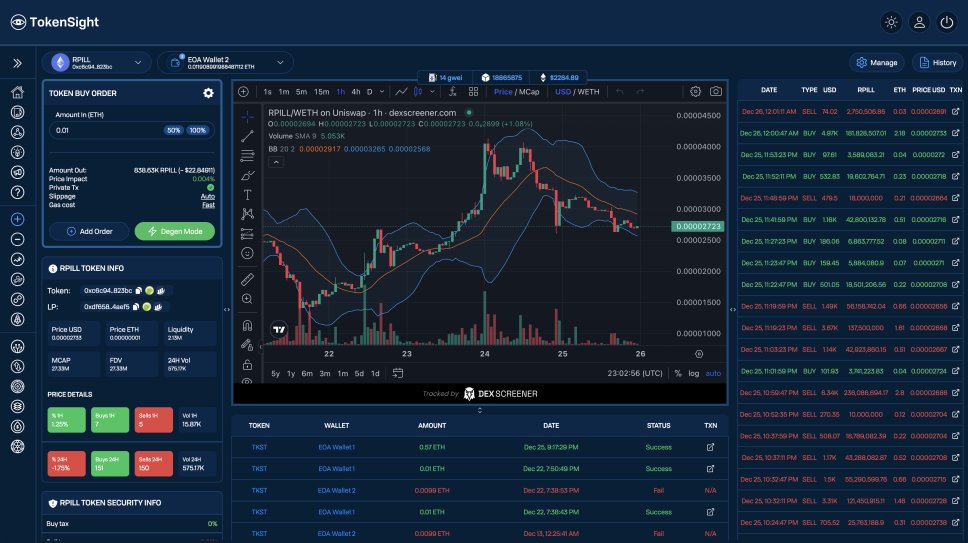Collapse the right trades panel divider arrows
968x543 pixels.
click(733, 310)
